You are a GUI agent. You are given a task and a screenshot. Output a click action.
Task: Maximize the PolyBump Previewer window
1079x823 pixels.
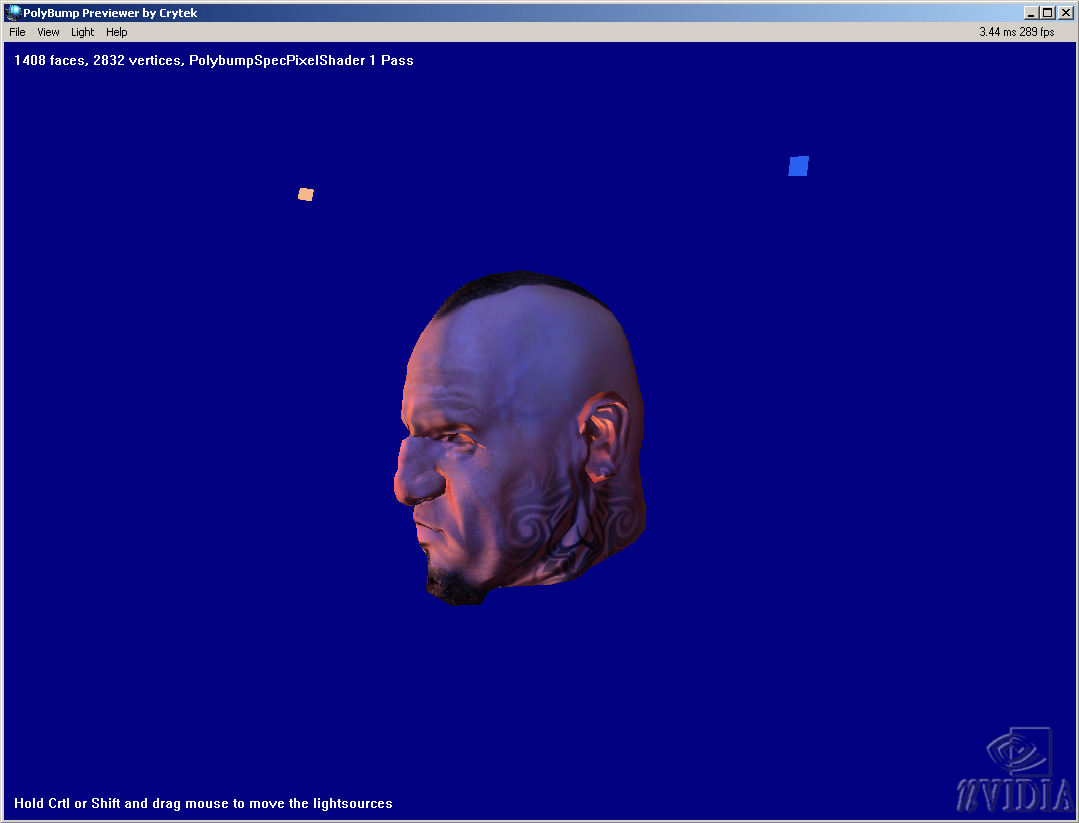(1047, 12)
